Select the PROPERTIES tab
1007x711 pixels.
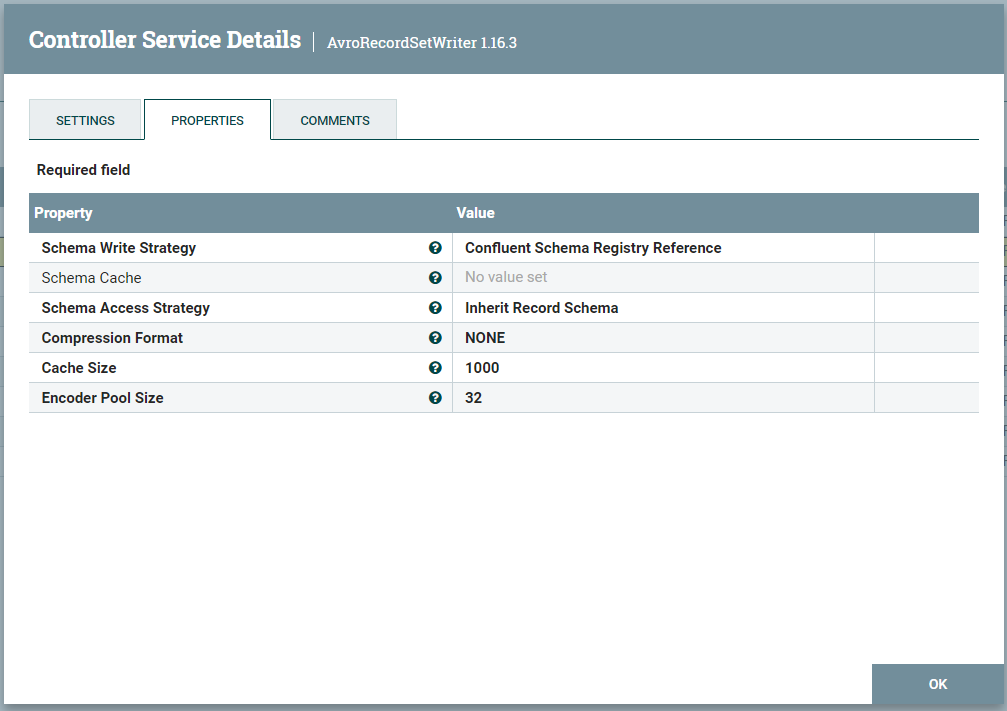click(207, 119)
